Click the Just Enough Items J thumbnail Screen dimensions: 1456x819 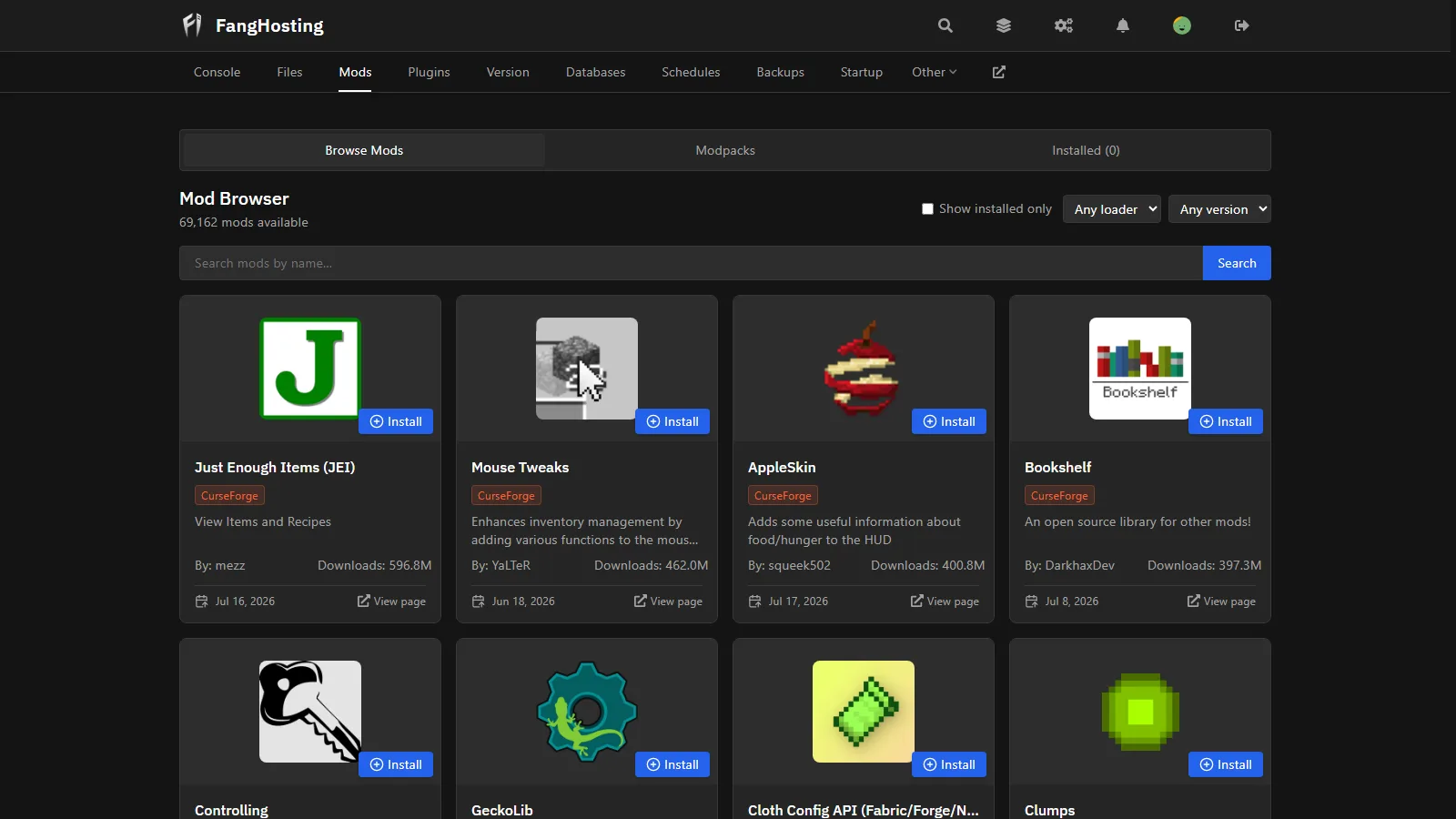coord(310,369)
